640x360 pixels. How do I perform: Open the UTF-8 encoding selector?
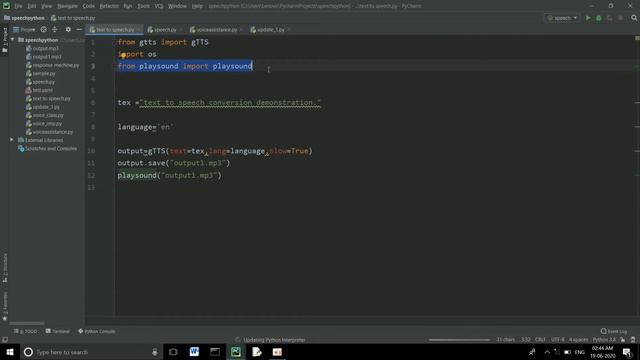coord(558,340)
